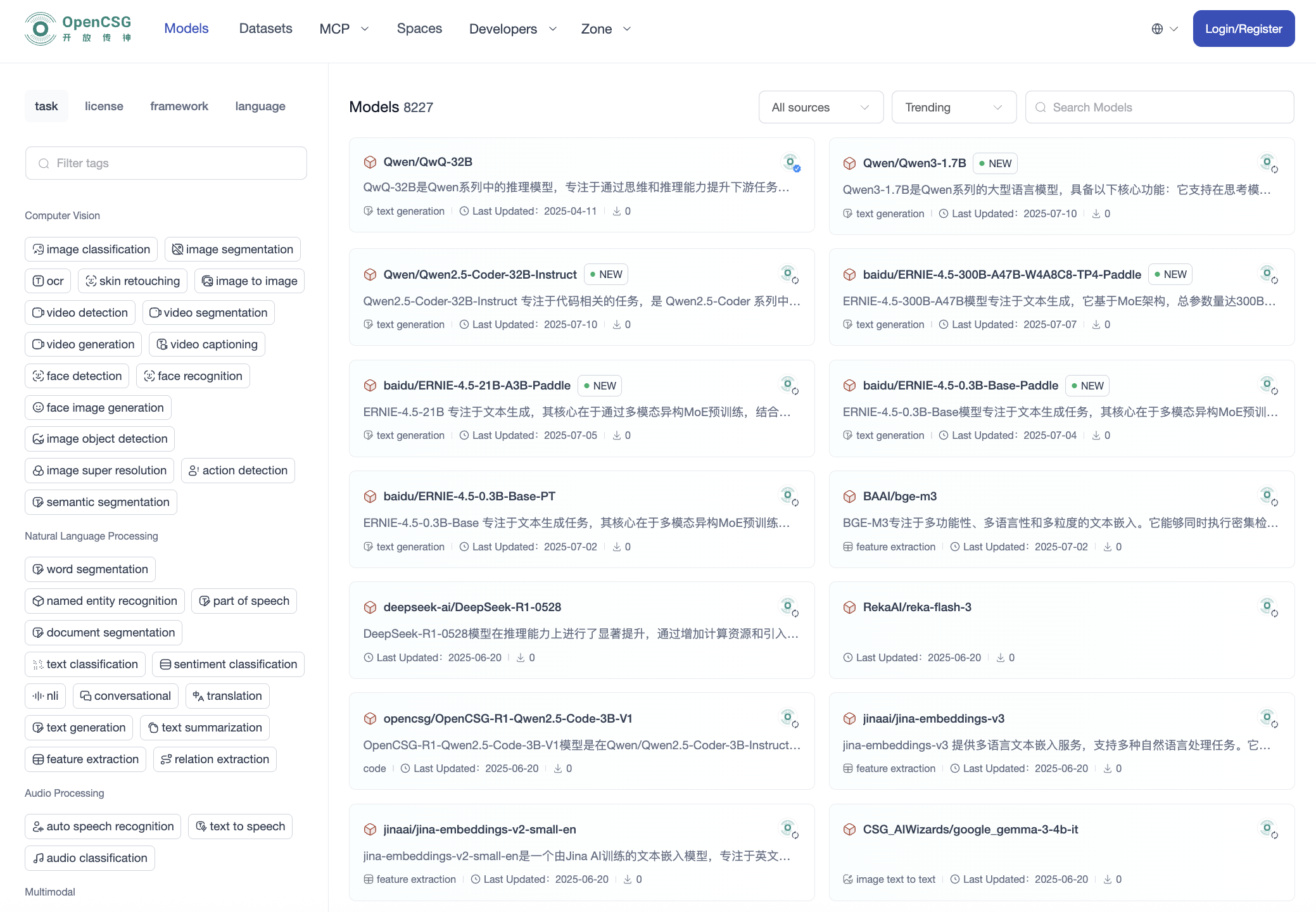This screenshot has width=1316, height=912.
Task: Click the Filter tags input field
Action: click(166, 163)
